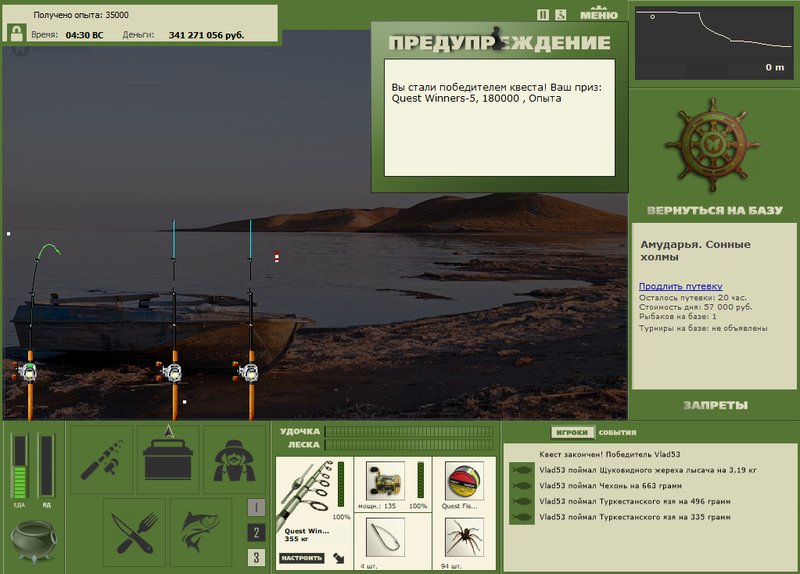Screen dimensions: 800x574
Task: Open the caught fish keepnet icon
Action: [201, 532]
